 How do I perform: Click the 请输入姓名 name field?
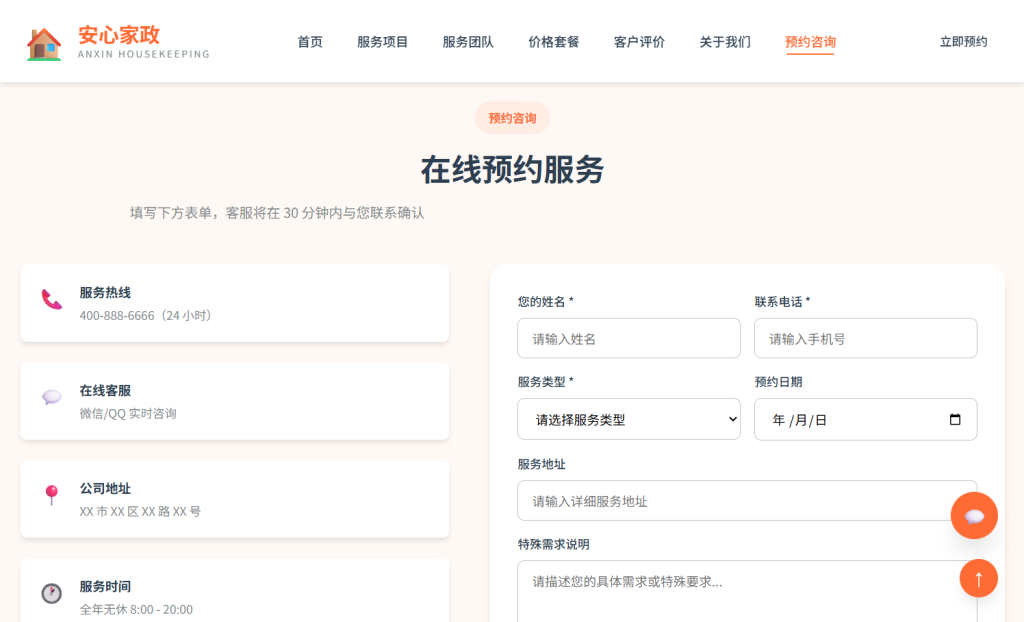tap(628, 339)
